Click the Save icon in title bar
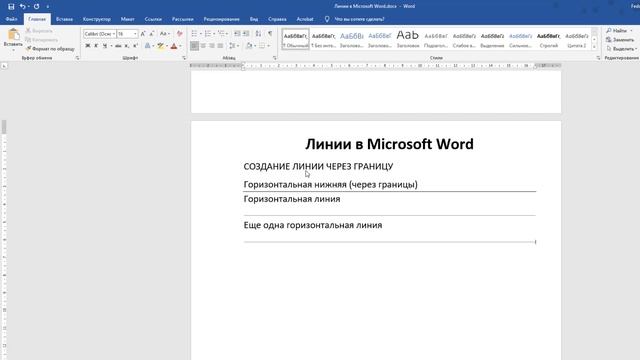This screenshot has height=360, width=640. (11, 7)
